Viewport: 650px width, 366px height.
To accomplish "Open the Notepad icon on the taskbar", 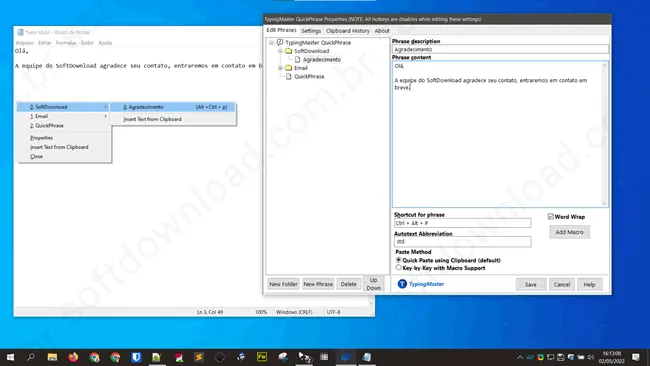I will pos(366,357).
